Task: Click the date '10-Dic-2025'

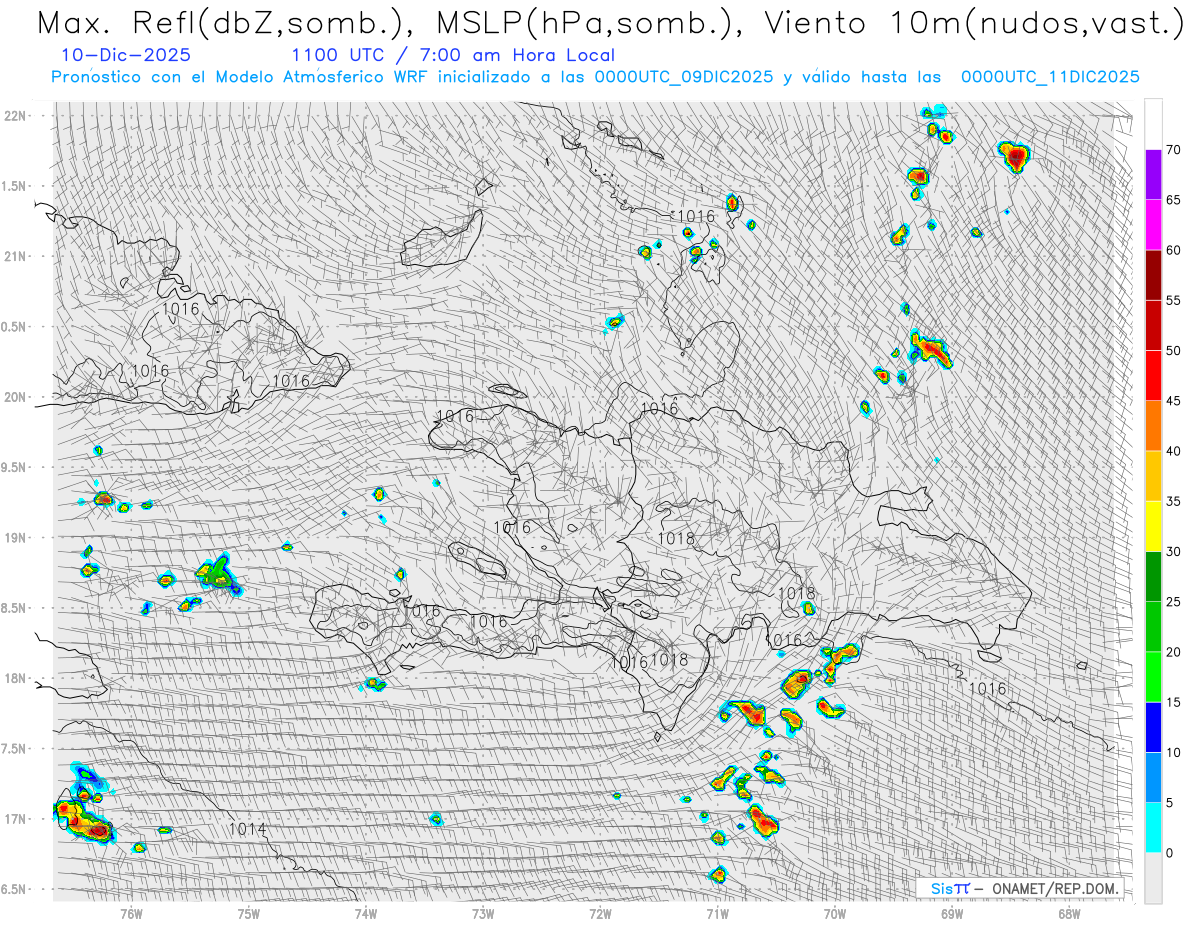Action: (126, 55)
